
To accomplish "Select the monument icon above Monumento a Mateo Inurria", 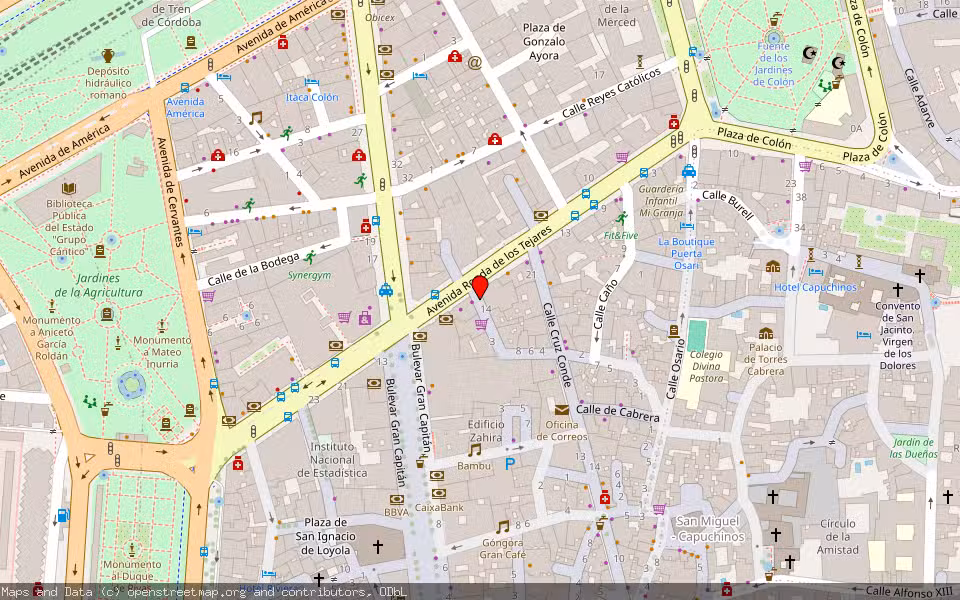I will [x=162, y=324].
